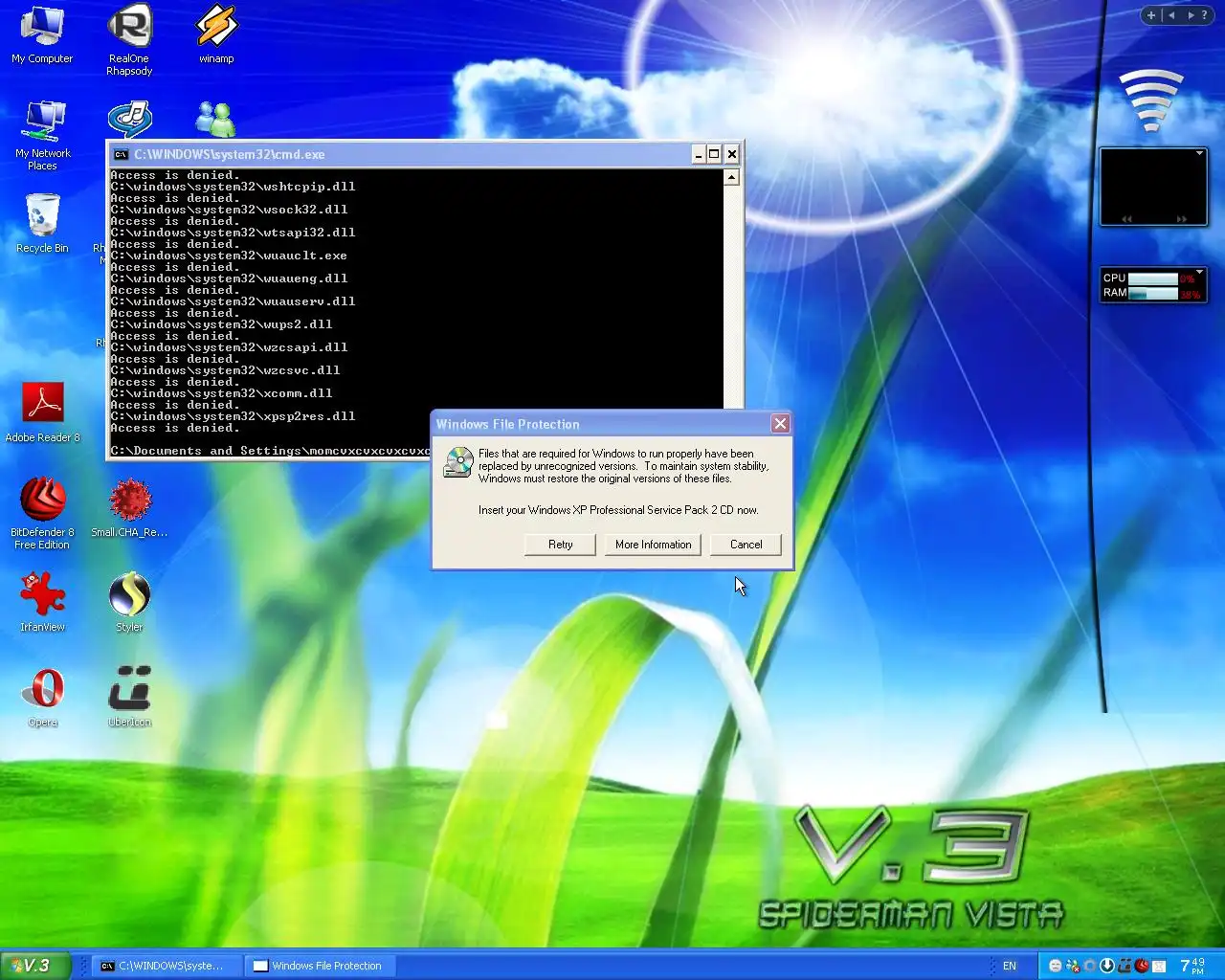Click the left arrow in sidebar controls
Viewport: 1225px width, 980px height.
pos(1171,15)
